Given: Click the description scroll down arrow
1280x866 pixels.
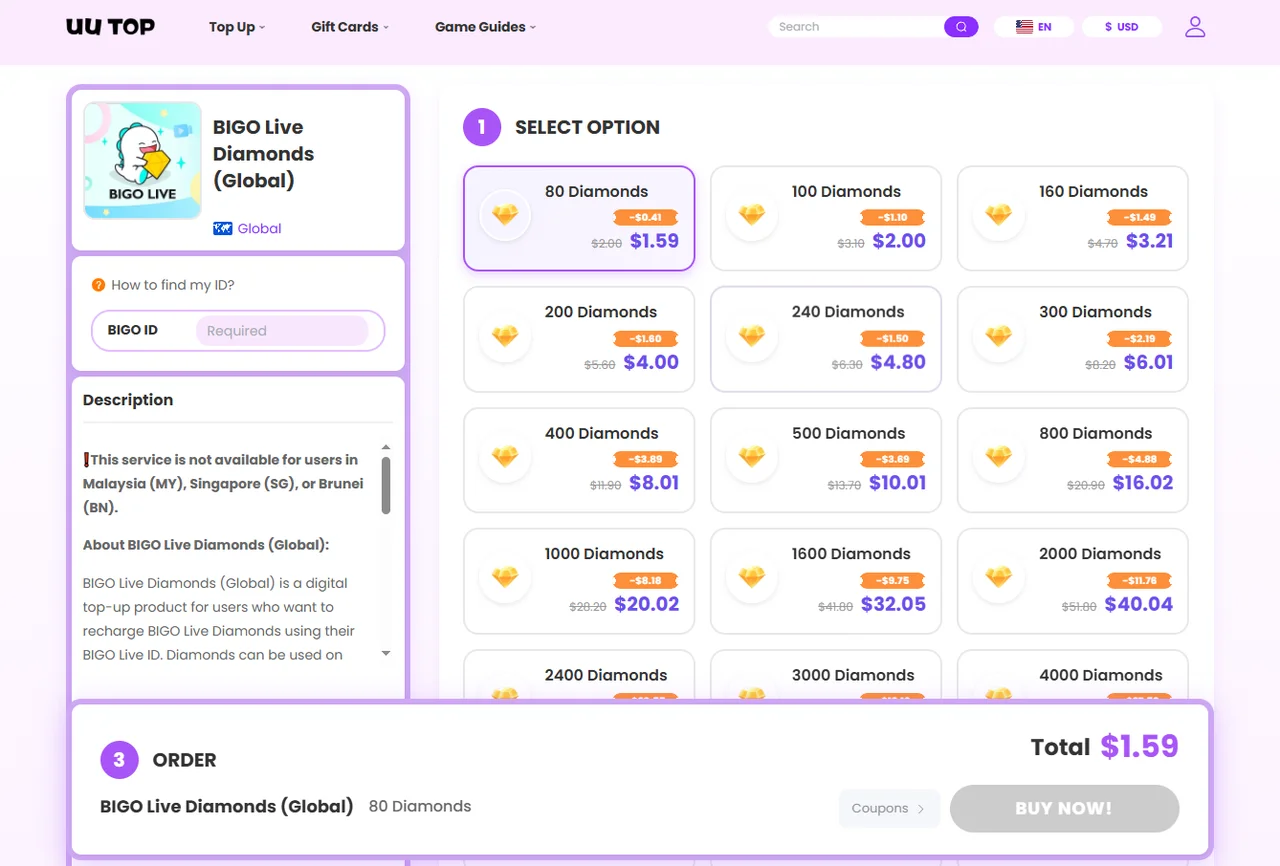Looking at the screenshot, I should pyautogui.click(x=386, y=653).
